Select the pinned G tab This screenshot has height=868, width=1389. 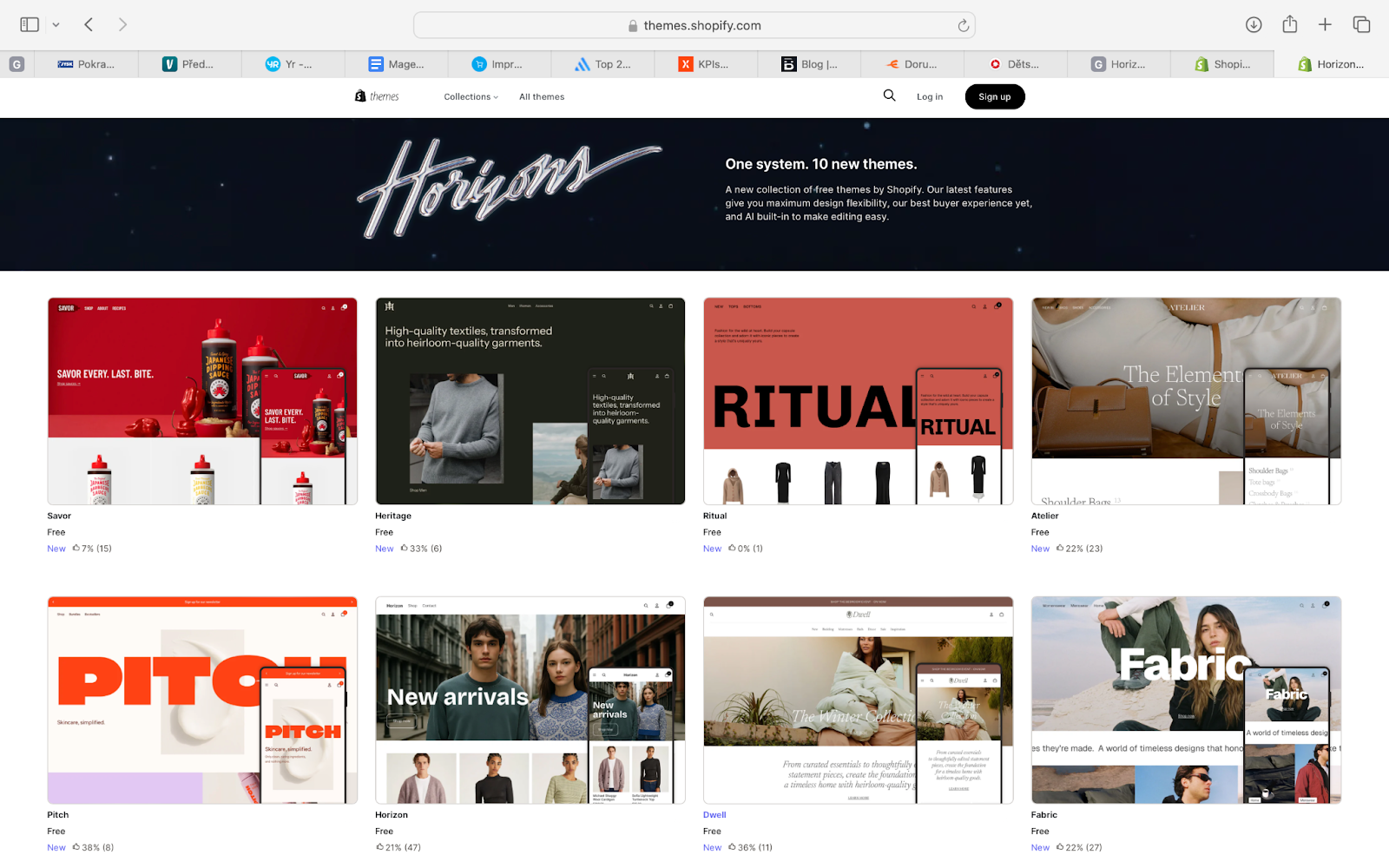(x=16, y=64)
